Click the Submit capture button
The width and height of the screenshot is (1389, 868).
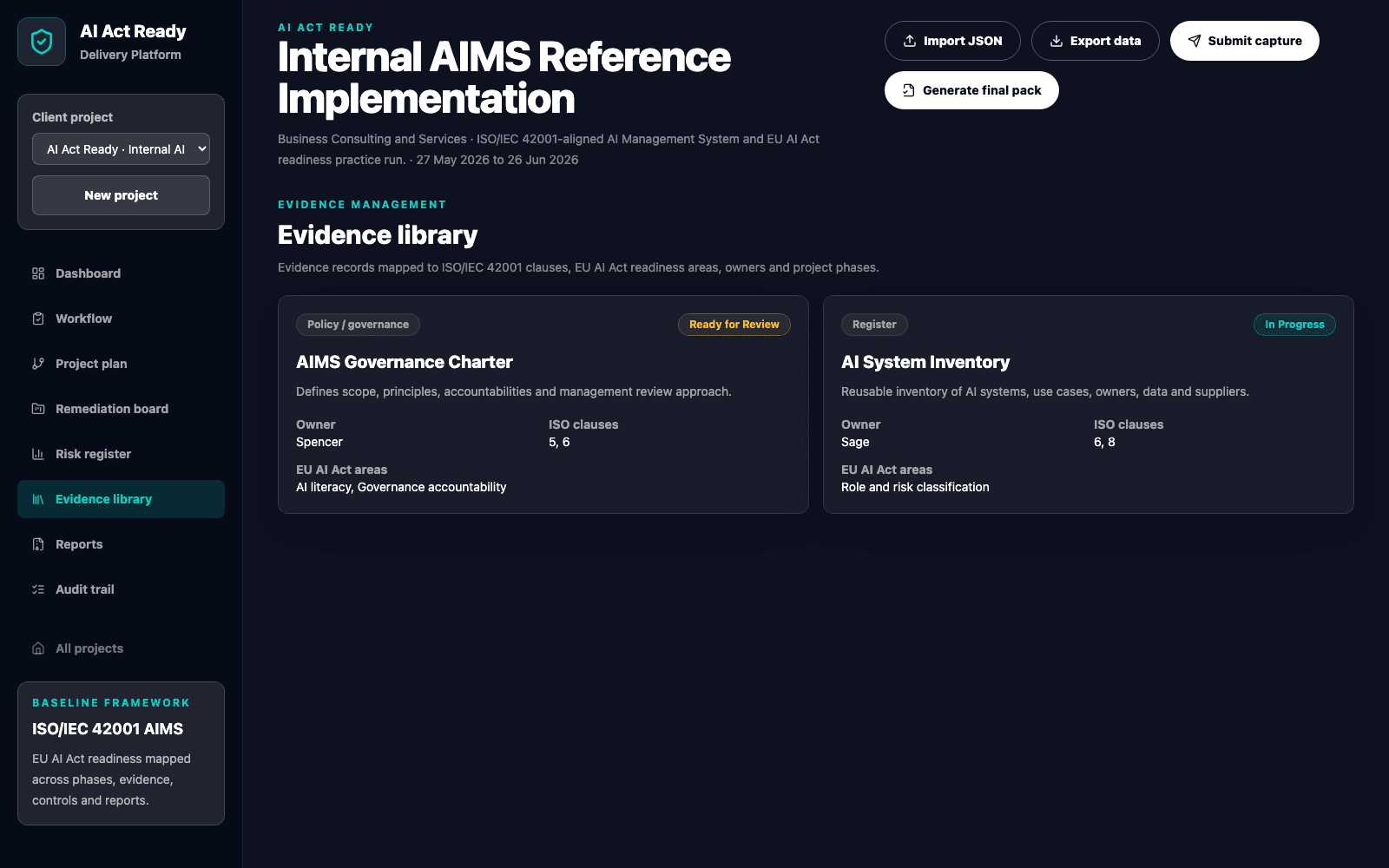[x=1245, y=41]
